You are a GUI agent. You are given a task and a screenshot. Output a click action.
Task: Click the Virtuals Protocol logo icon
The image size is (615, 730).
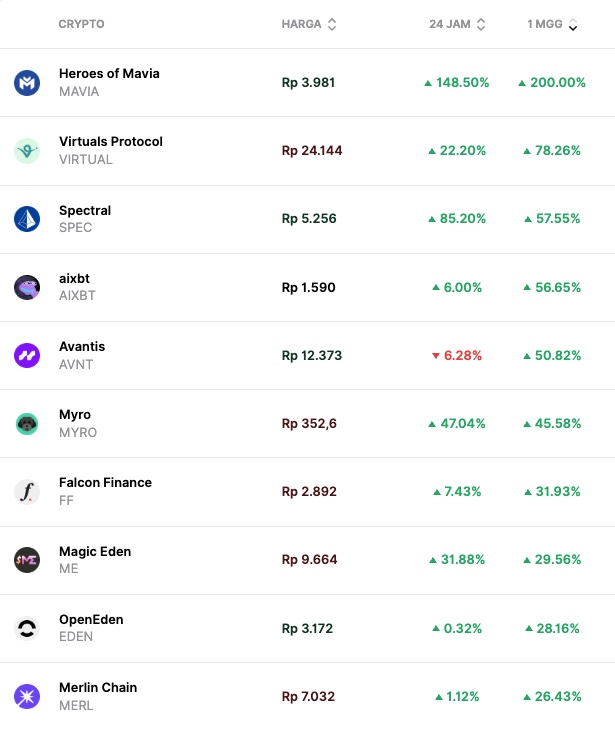pos(27,151)
